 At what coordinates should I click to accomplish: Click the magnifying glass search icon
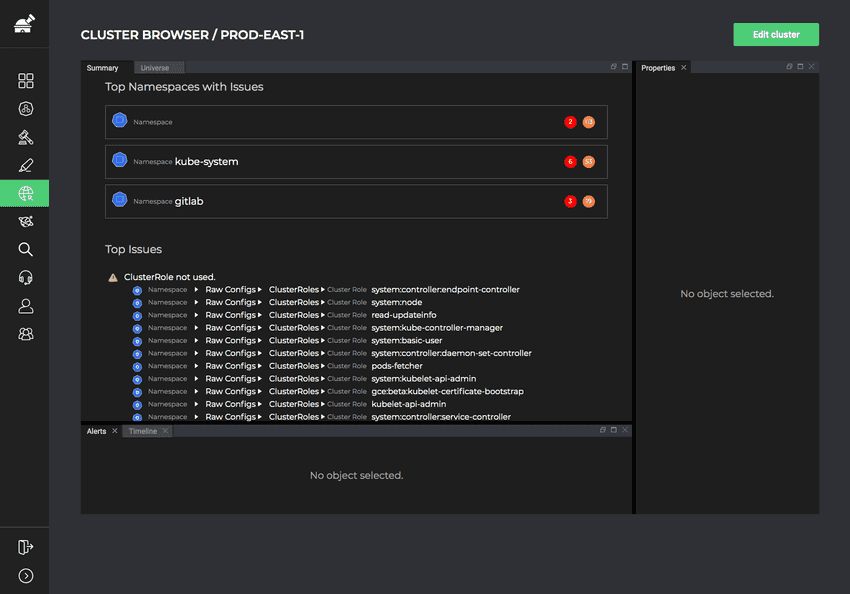(x=26, y=250)
